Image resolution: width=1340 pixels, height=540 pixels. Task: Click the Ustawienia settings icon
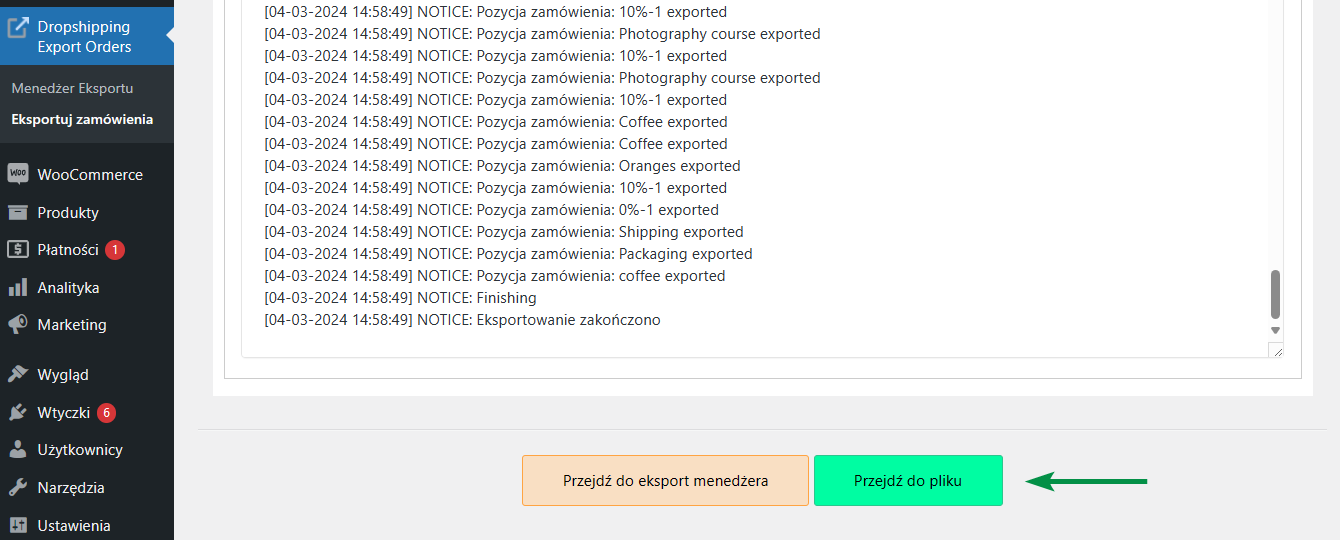pos(18,525)
